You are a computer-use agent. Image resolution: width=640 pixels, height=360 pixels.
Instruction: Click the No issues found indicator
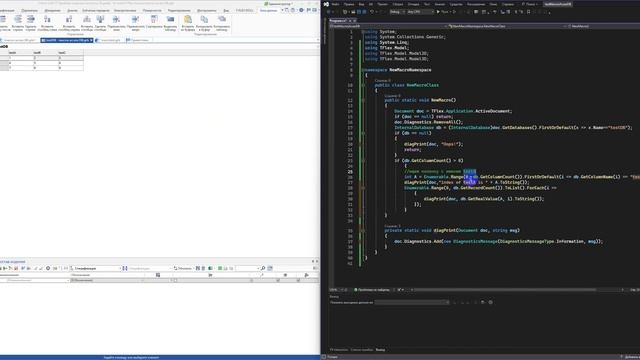(x=371, y=290)
